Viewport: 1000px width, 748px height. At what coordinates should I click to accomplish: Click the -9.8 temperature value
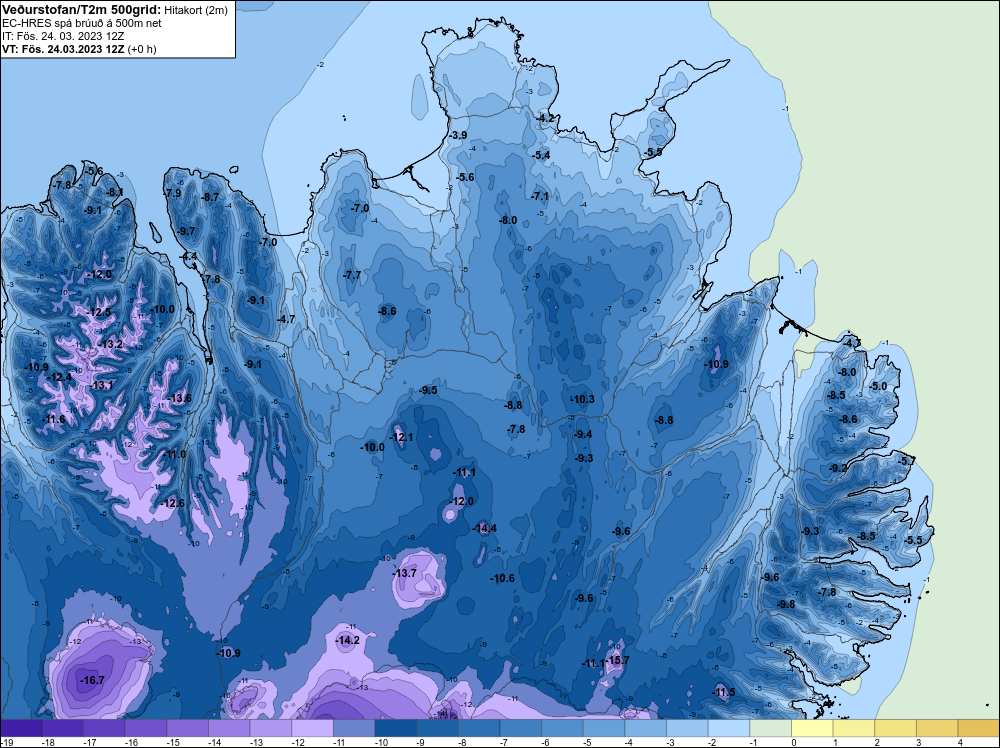[x=786, y=605]
